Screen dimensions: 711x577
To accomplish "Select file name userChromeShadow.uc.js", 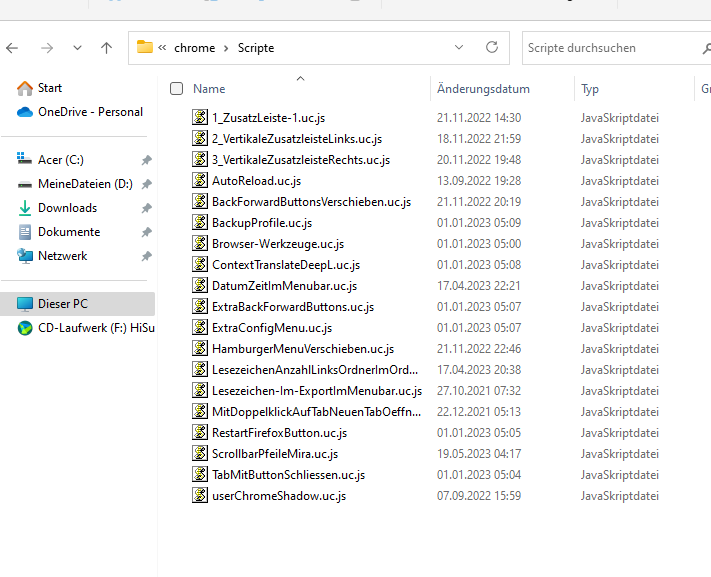I will coord(279,496).
